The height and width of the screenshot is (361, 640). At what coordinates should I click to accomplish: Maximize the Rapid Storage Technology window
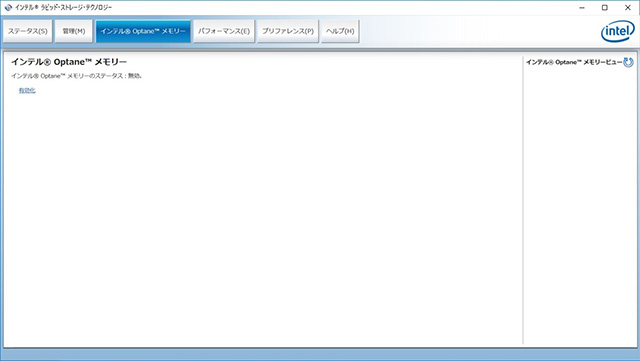pyautogui.click(x=605, y=7)
